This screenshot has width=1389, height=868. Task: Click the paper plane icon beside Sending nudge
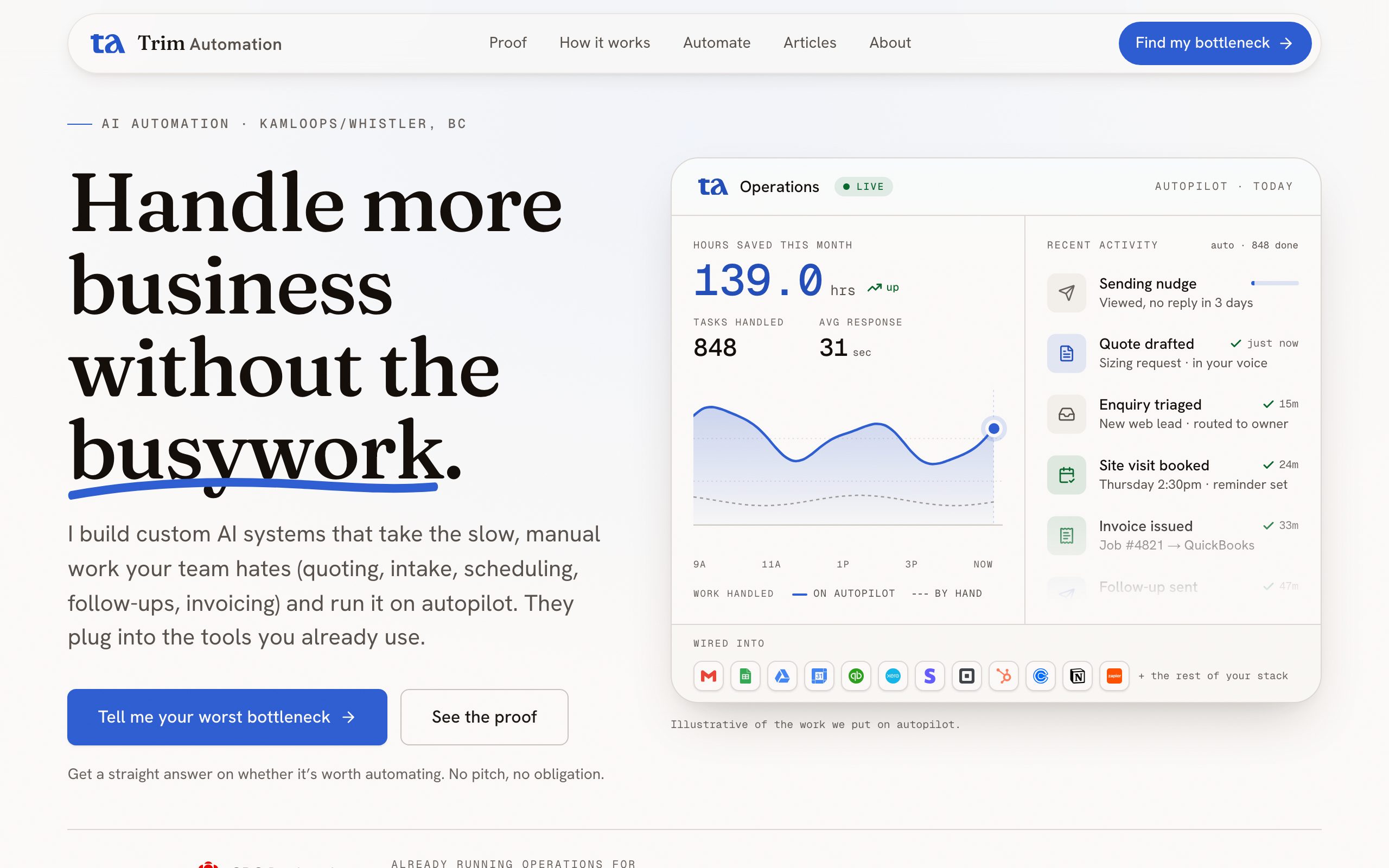pyautogui.click(x=1066, y=293)
